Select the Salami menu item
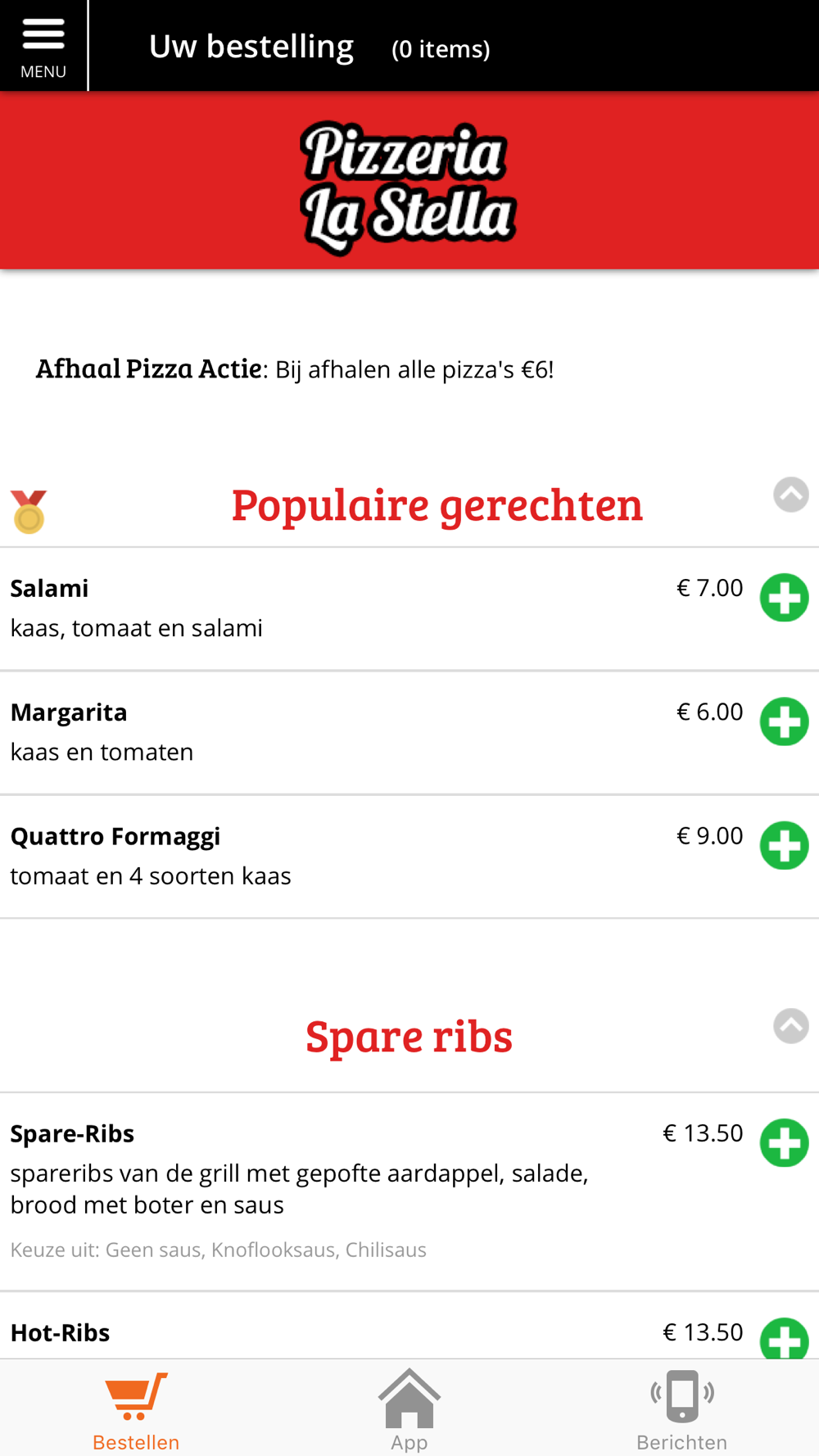 click(x=49, y=588)
